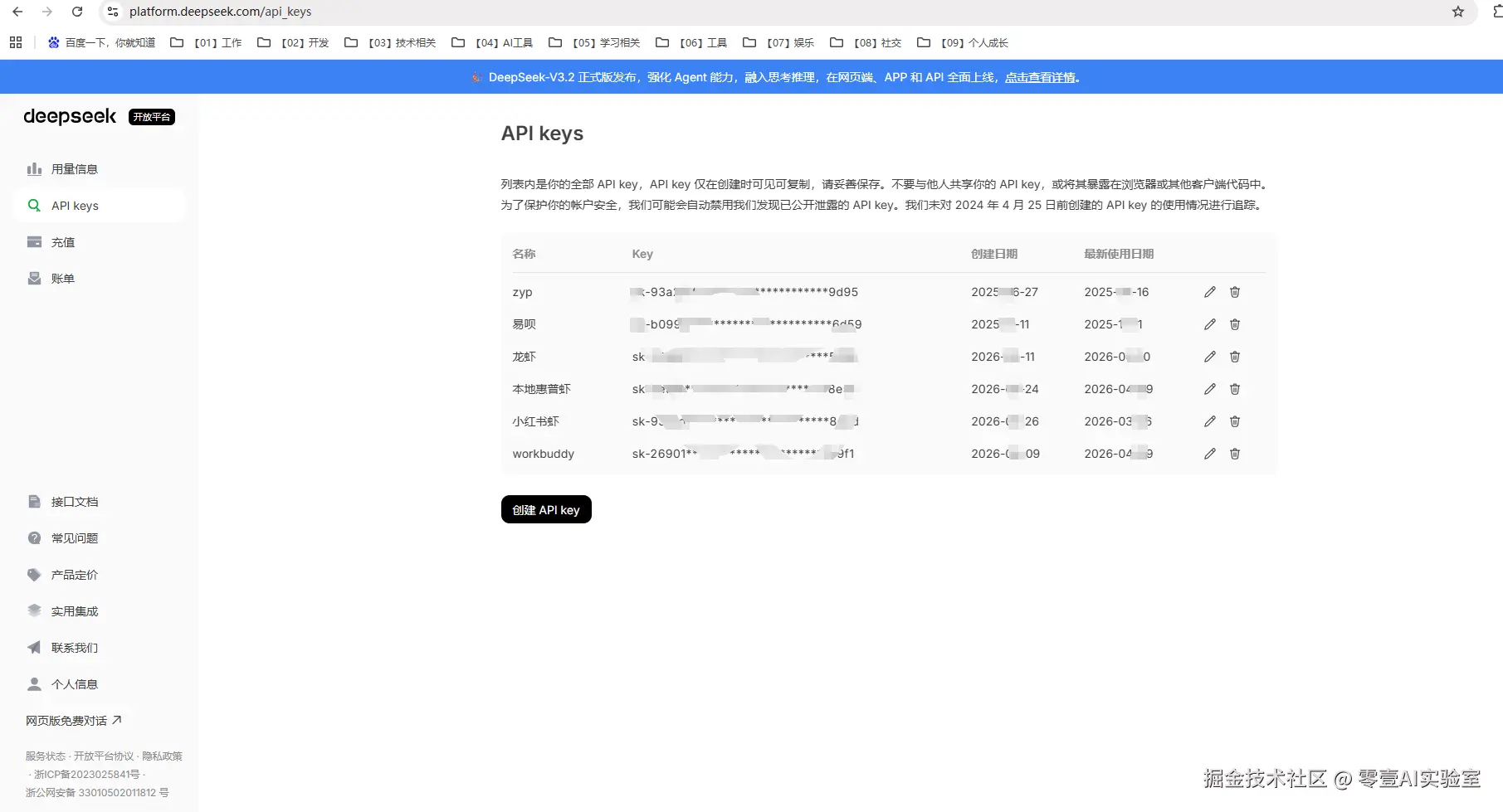Viewport: 1503px width, 812px height.
Task: Open the browser apps grid icon
Action: (x=16, y=42)
